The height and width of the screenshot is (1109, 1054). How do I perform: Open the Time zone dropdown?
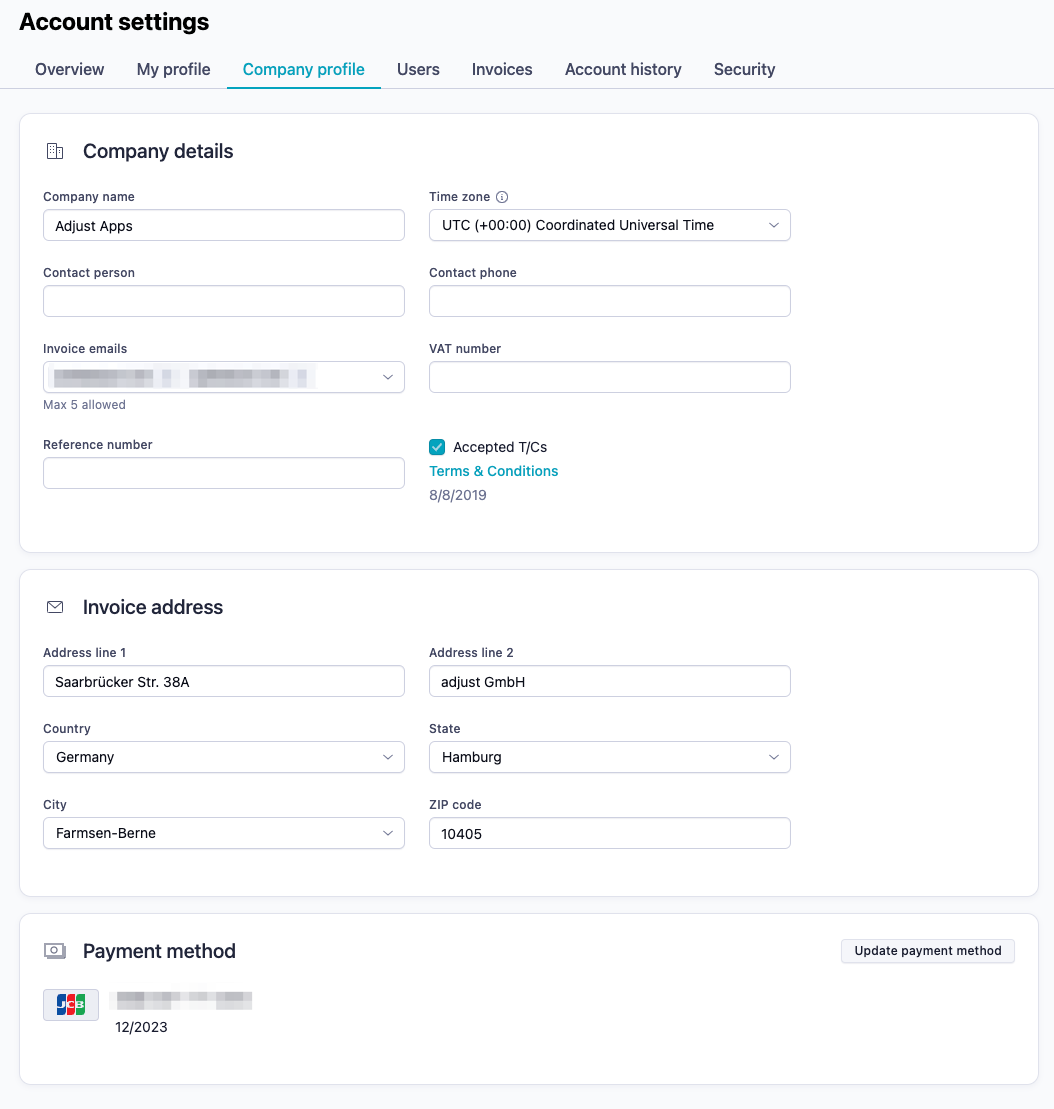pos(609,225)
